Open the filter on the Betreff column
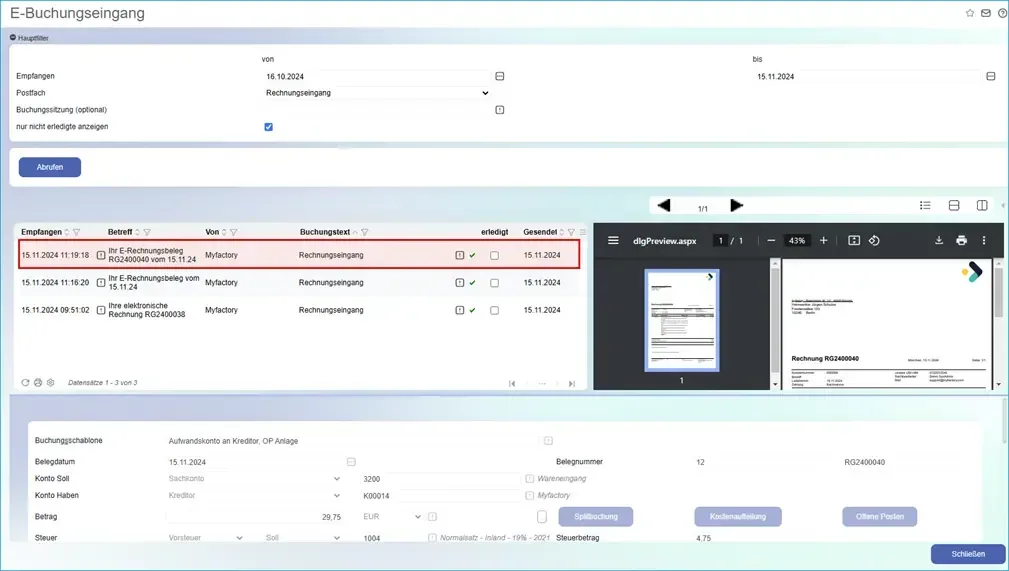 click(x=147, y=232)
